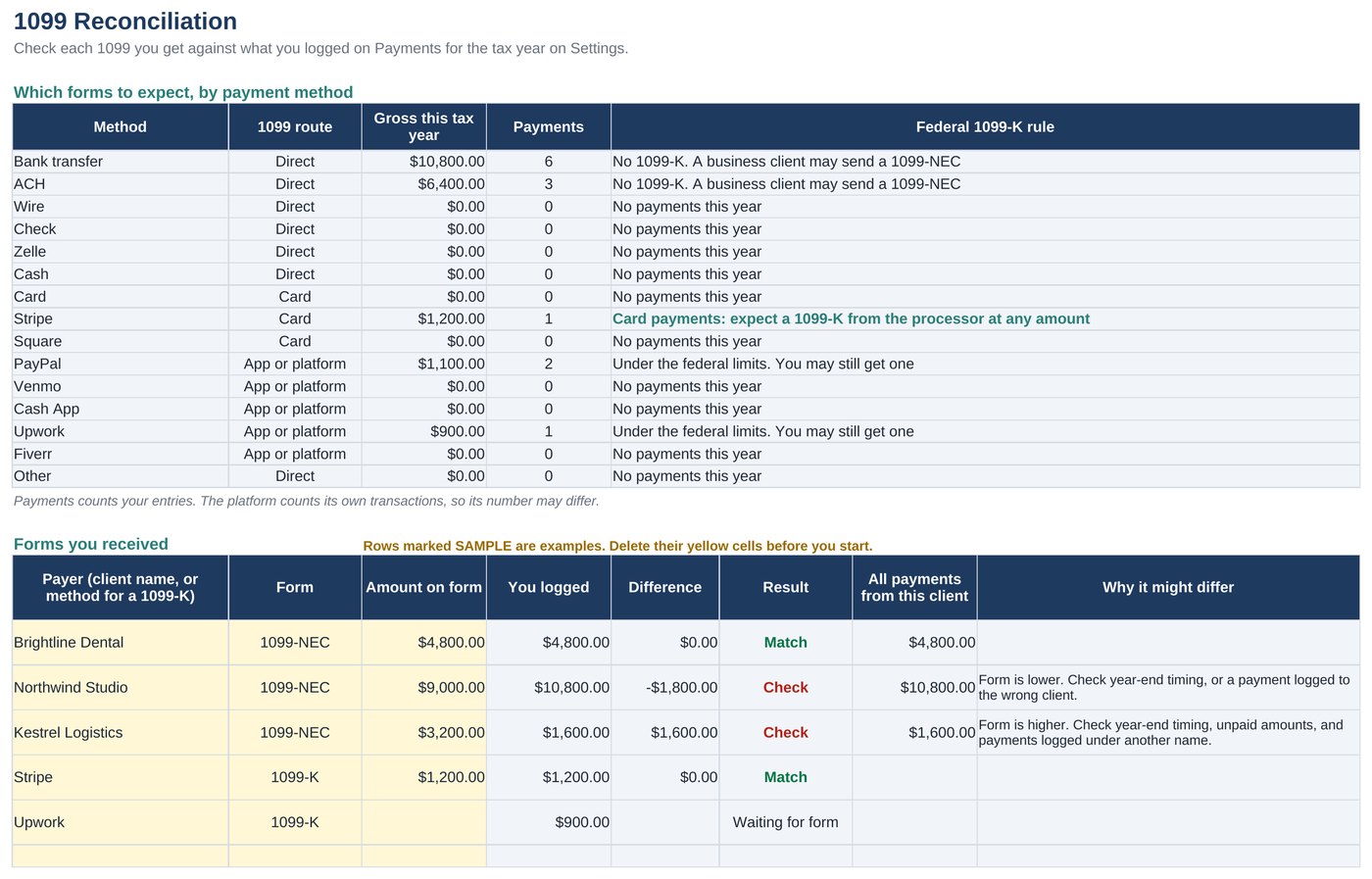
Task: Select the 'Result' column header
Action: tap(786, 587)
